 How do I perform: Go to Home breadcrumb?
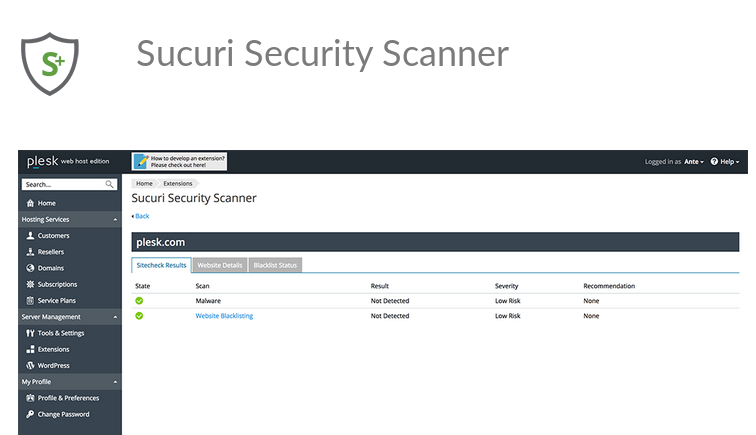[144, 183]
